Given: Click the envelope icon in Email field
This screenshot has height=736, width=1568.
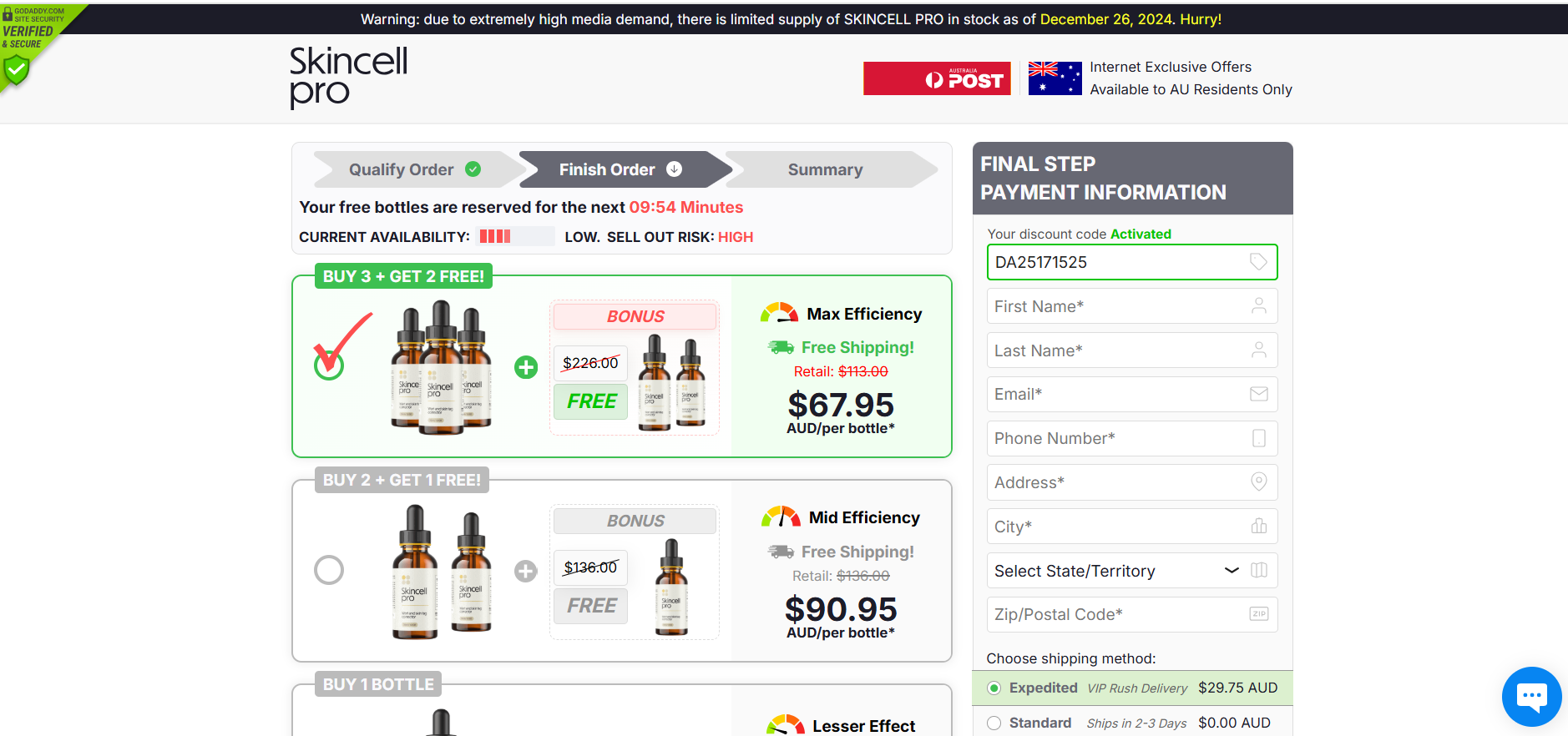Looking at the screenshot, I should coord(1258,394).
